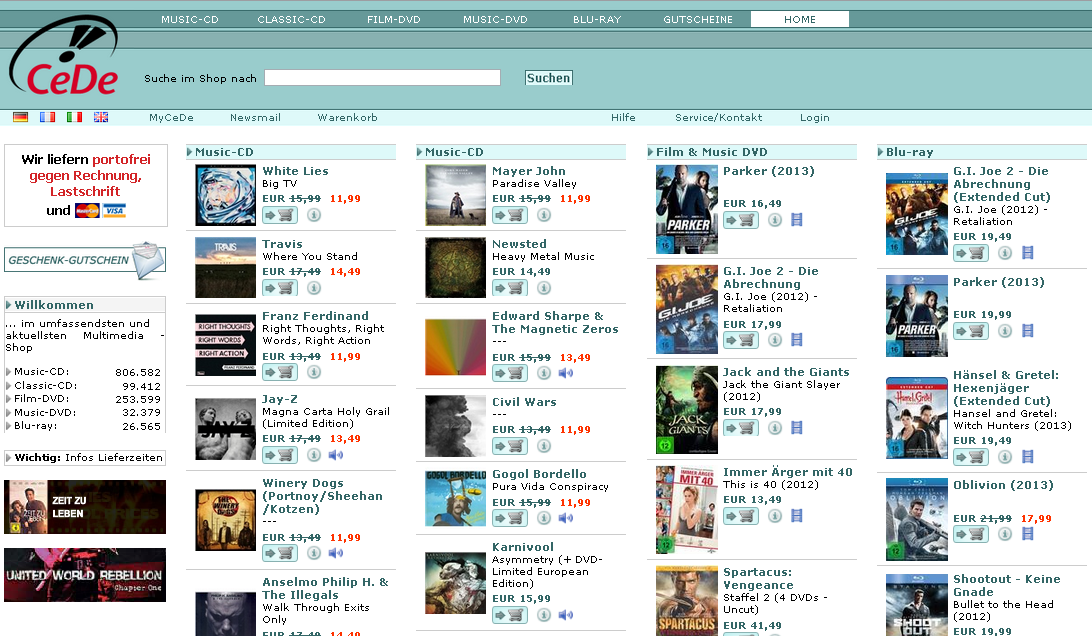The width and height of the screenshot is (1092, 636).
Task: Add Parker (2013) DVD to cart
Action: (x=741, y=220)
